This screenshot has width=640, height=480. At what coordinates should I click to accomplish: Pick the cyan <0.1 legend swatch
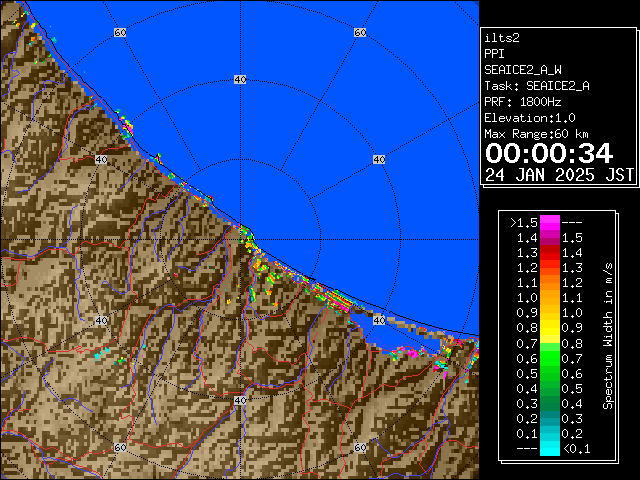[x=550, y=448]
